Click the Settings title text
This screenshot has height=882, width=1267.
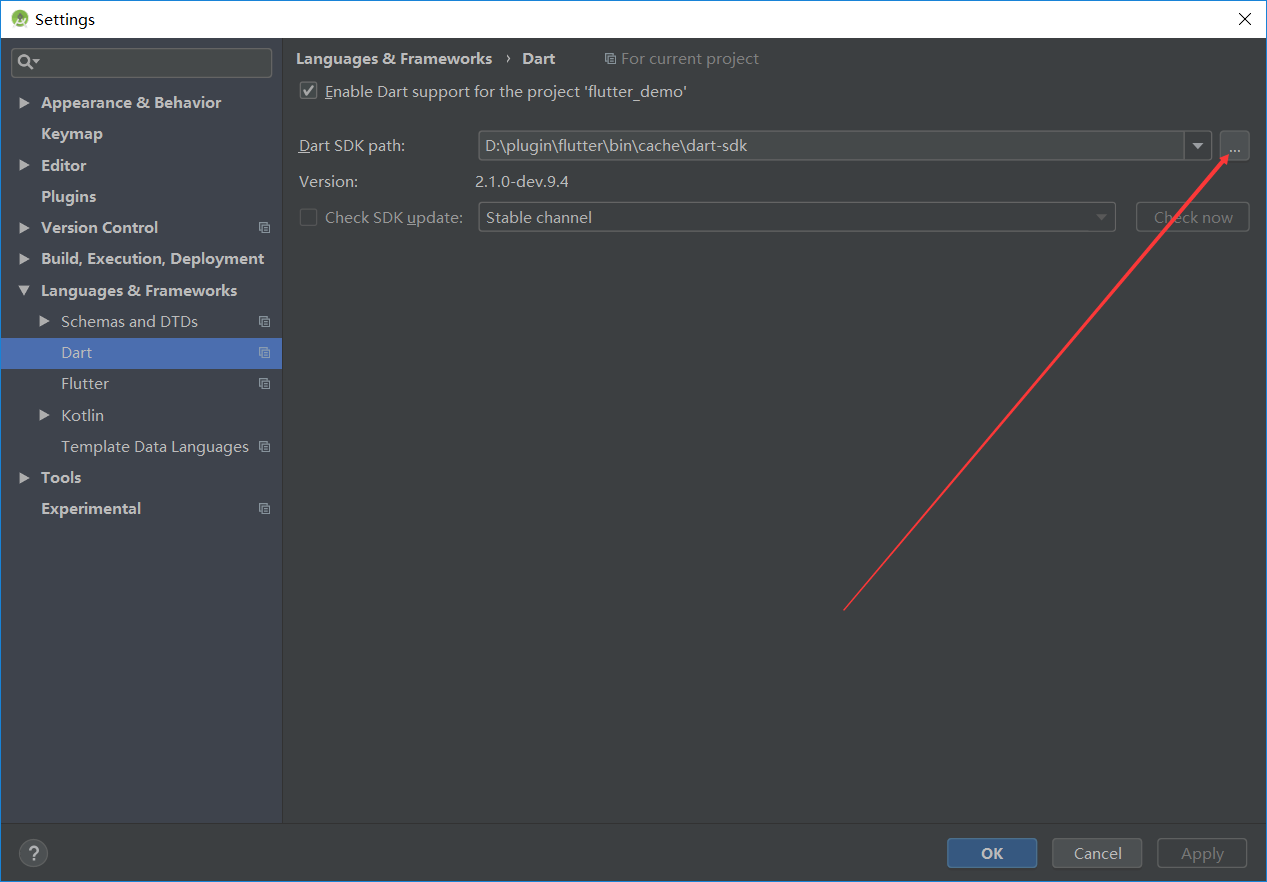65,20
